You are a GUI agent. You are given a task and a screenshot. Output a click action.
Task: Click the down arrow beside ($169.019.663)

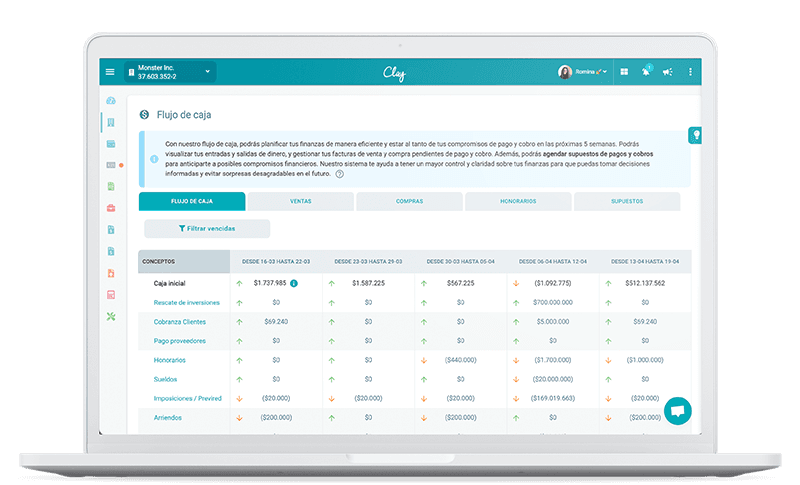tap(516, 399)
